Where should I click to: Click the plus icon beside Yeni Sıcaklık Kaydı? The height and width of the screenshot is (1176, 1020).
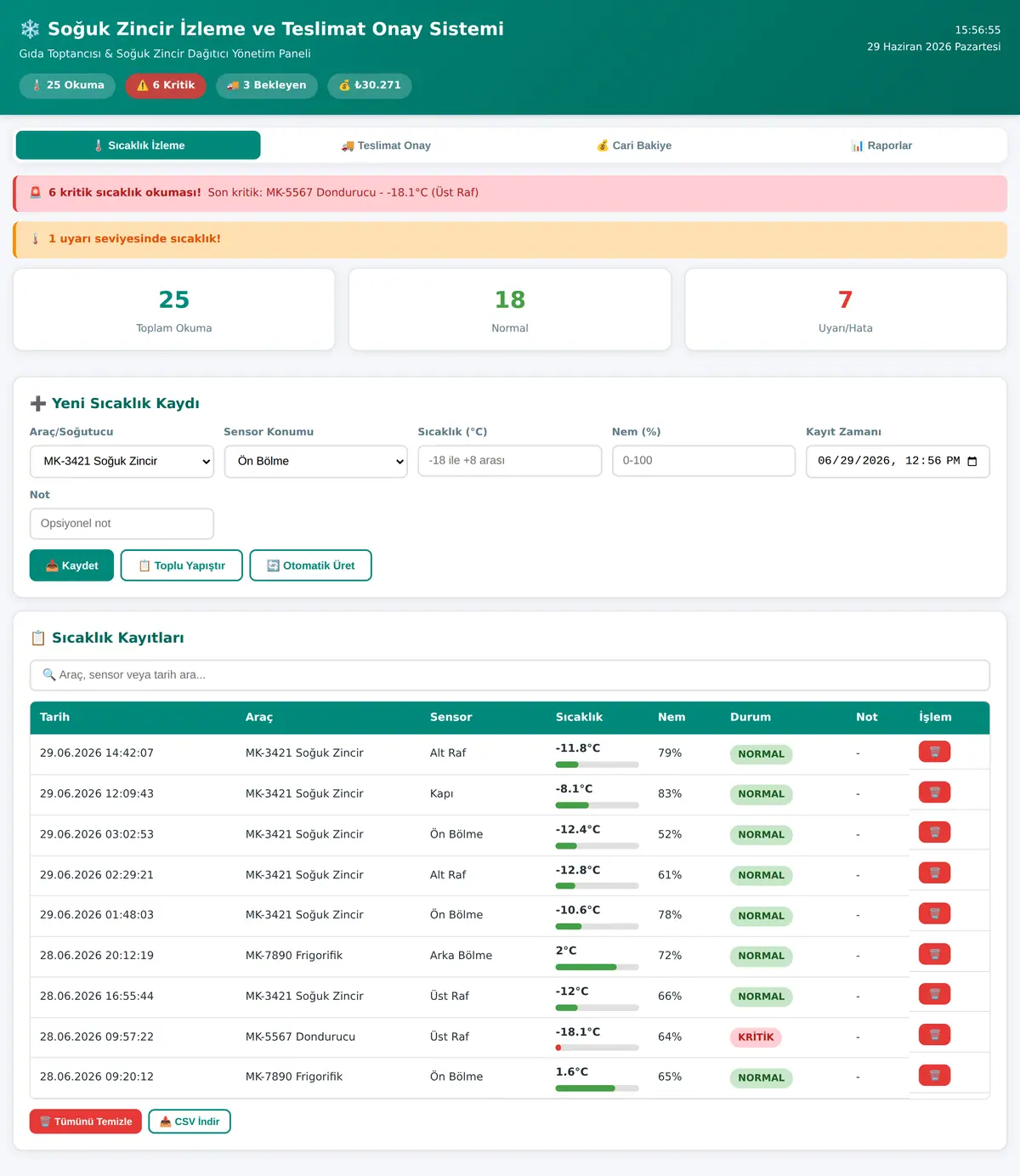pos(38,404)
